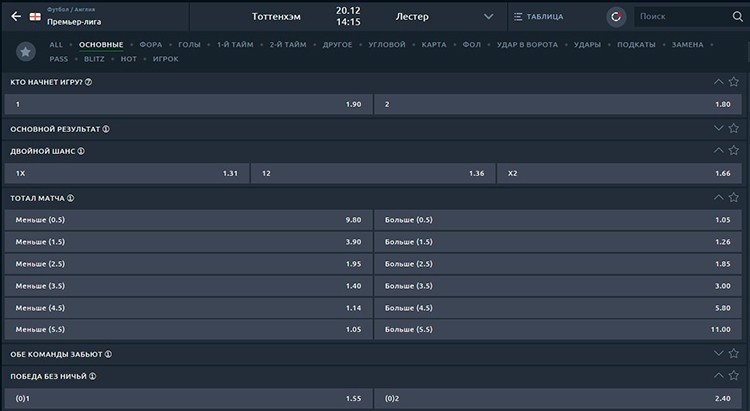Favorite the Кто начнет игру market star
The width and height of the screenshot is (750, 411).
[x=733, y=82]
